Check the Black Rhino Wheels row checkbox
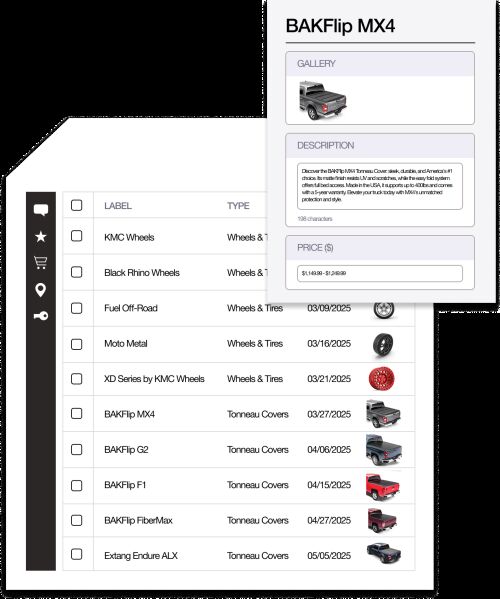This screenshot has width=500, height=599. pyautogui.click(x=77, y=272)
